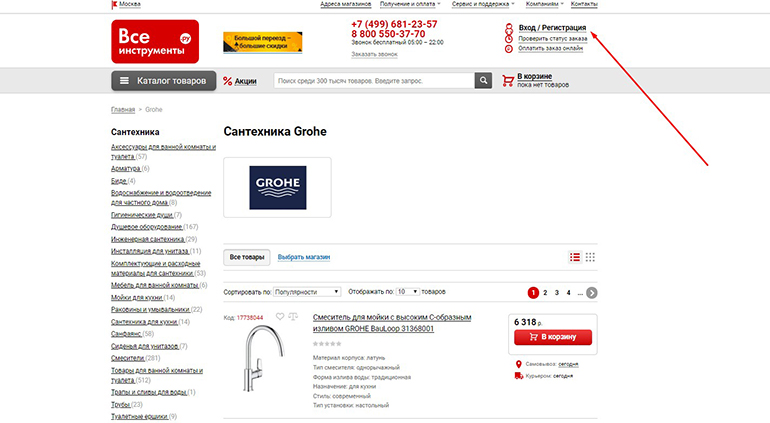
Task: Switch to list view icon
Action: pyautogui.click(x=575, y=257)
